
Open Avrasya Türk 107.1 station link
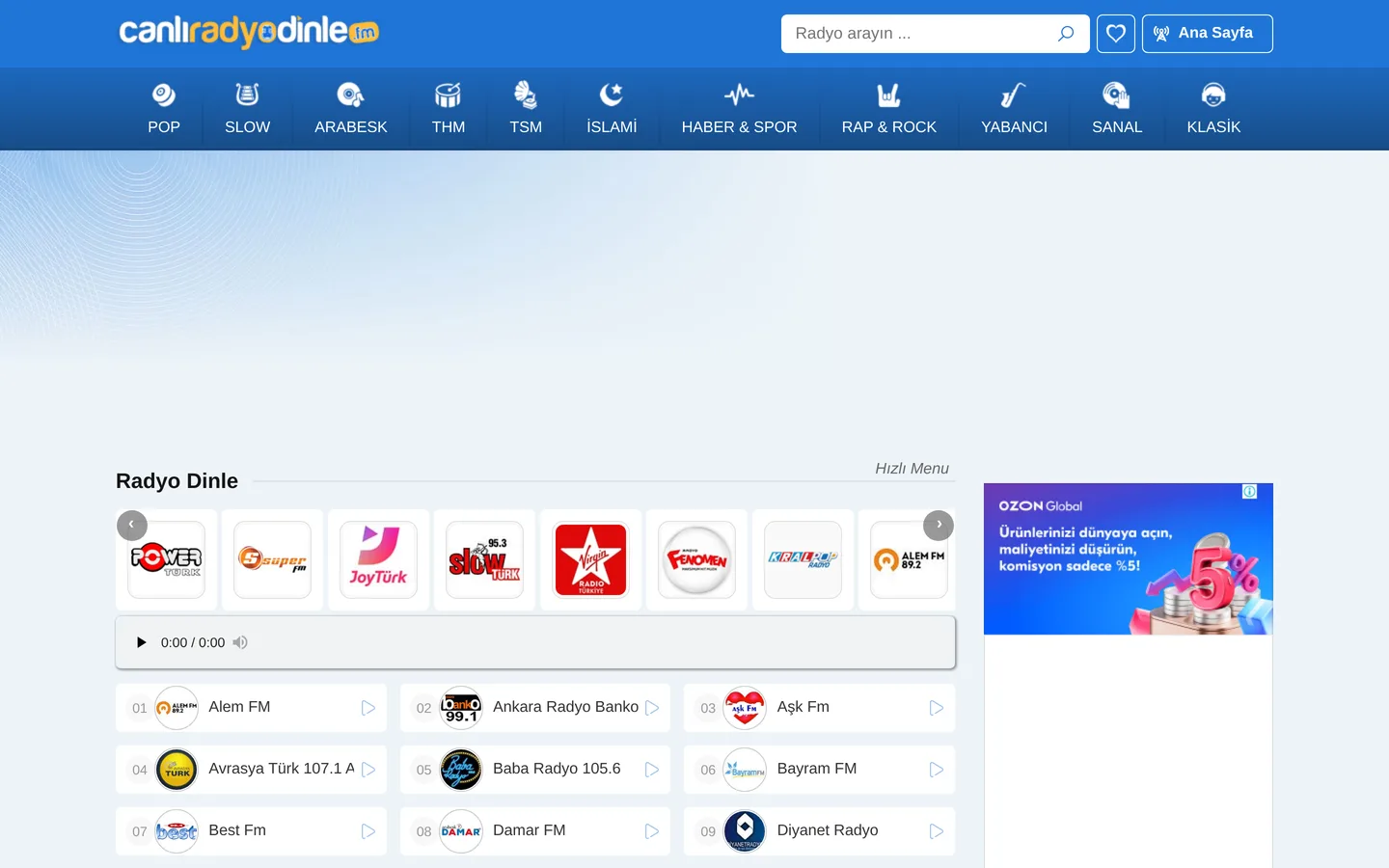pos(282,769)
